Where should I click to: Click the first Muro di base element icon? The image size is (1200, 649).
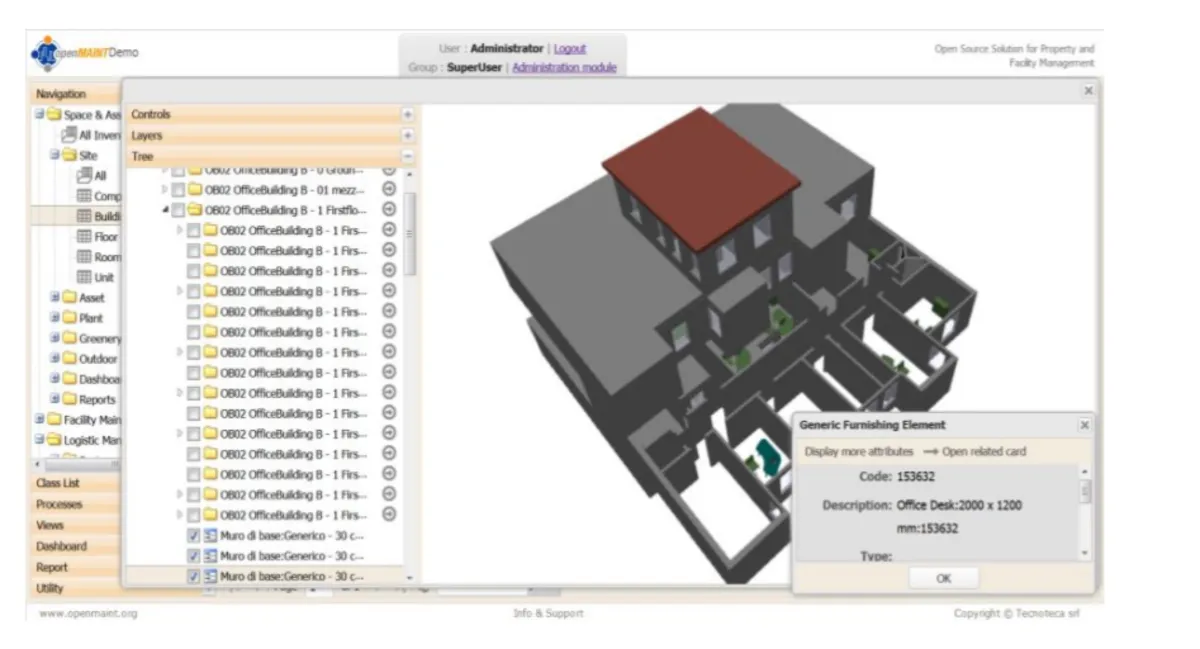pyautogui.click(x=211, y=536)
